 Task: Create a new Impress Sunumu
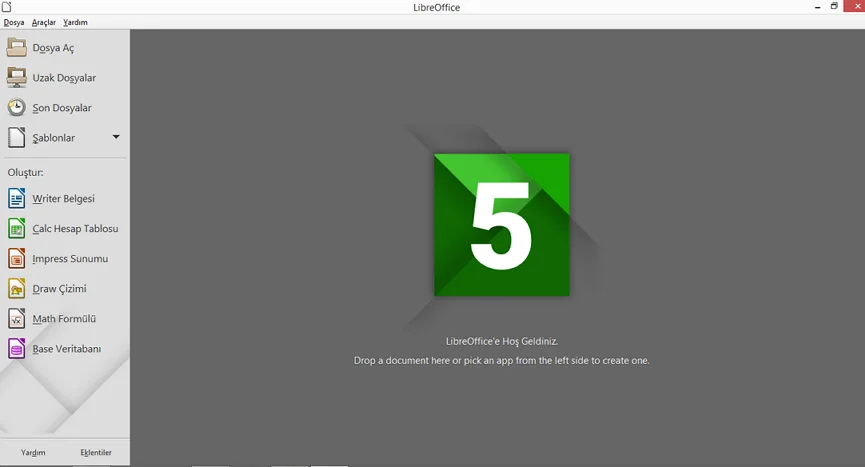[70, 259]
